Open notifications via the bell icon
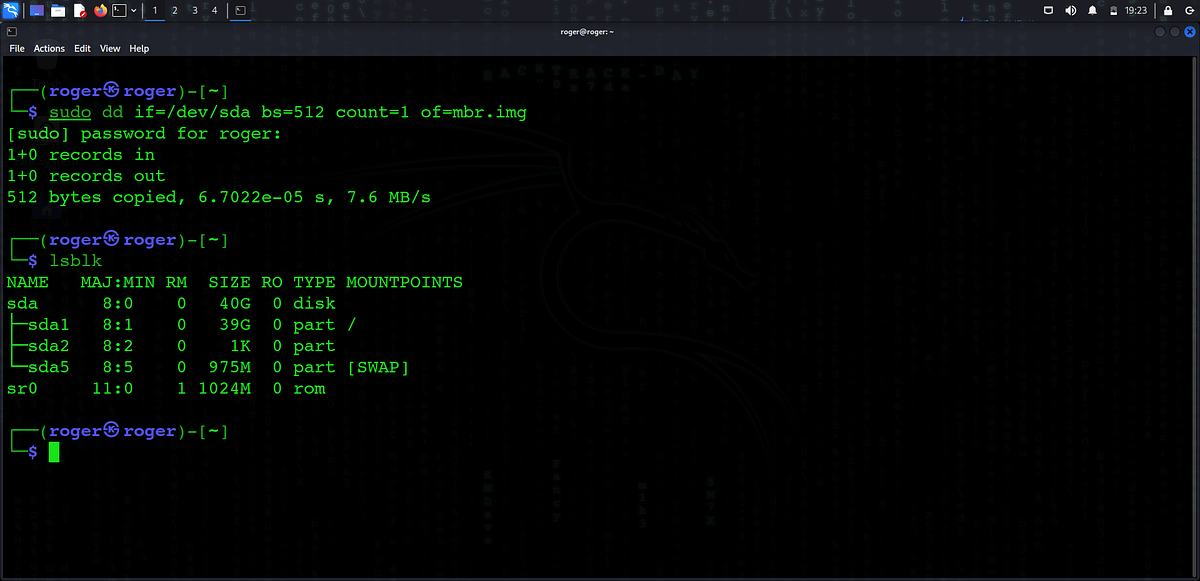The height and width of the screenshot is (581, 1200). pos(1092,10)
